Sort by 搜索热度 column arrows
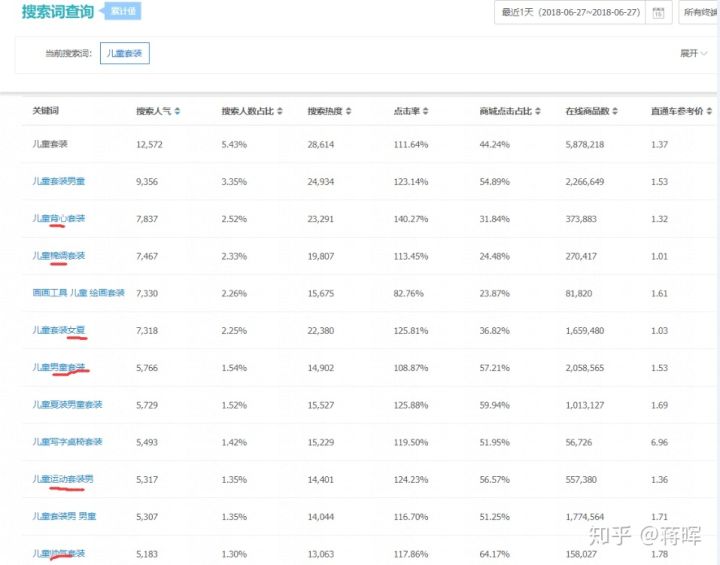This screenshot has height=565, width=720. point(348,111)
